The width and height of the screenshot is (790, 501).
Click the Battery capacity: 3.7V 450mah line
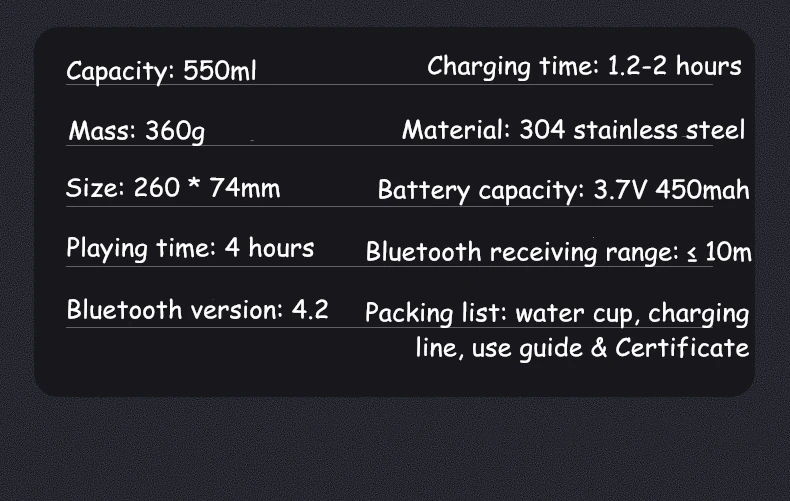click(563, 190)
